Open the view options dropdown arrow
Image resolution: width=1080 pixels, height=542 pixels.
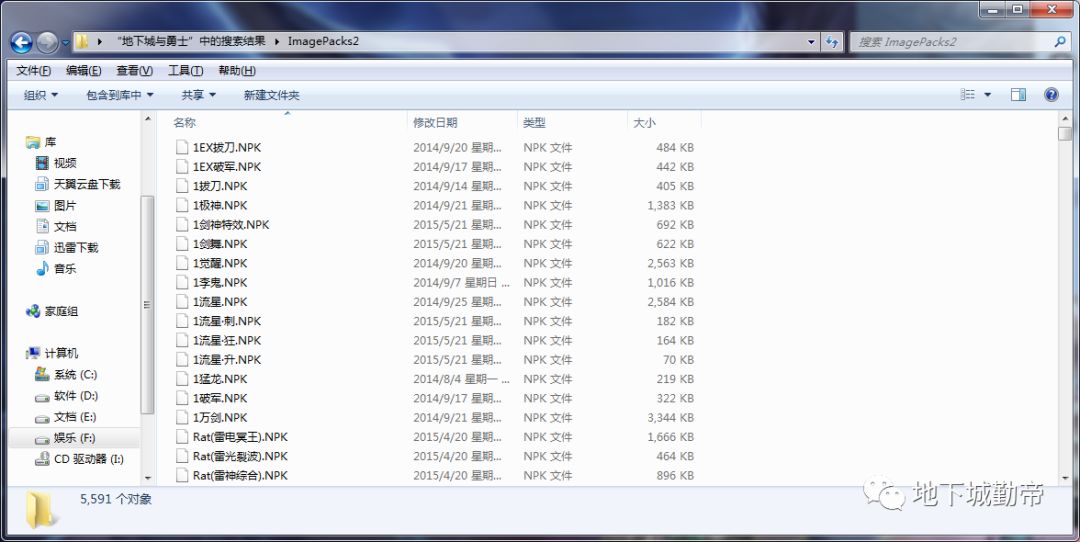click(988, 95)
